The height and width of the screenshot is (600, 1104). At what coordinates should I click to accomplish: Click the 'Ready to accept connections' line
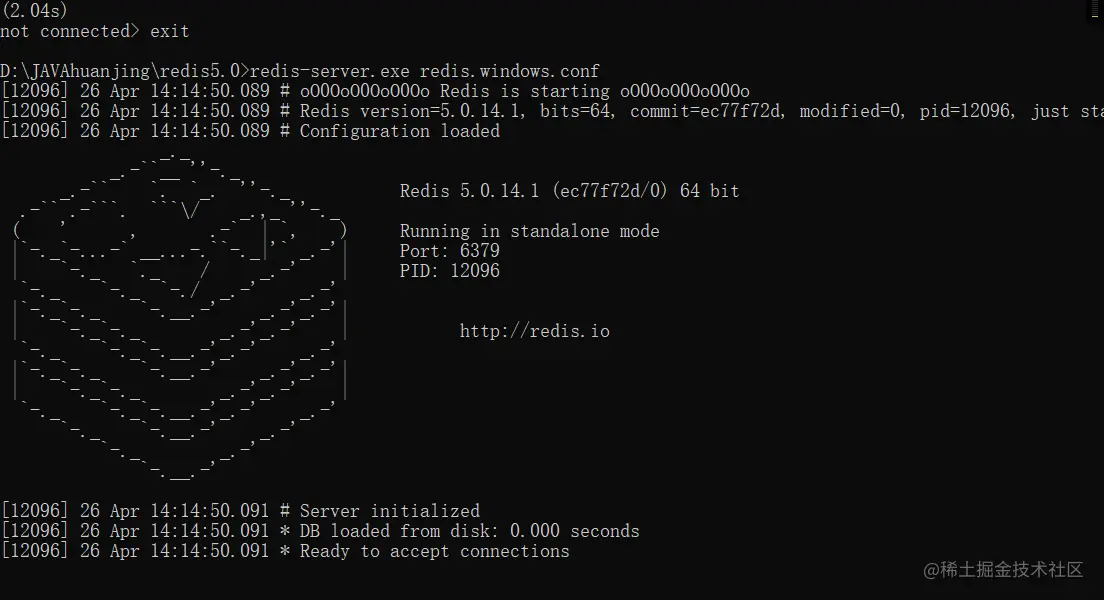coord(434,551)
